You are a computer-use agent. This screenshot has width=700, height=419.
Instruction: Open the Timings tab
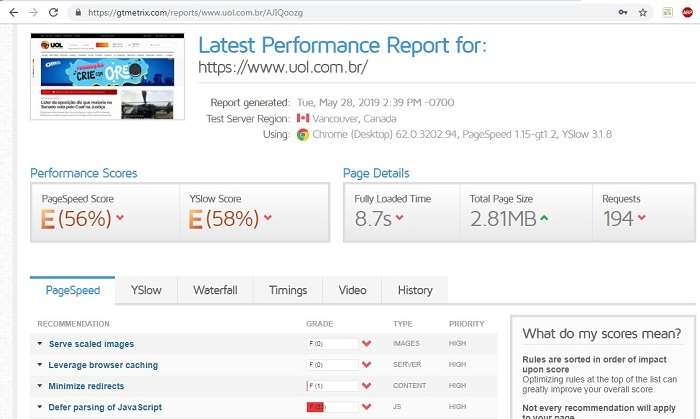(288, 290)
